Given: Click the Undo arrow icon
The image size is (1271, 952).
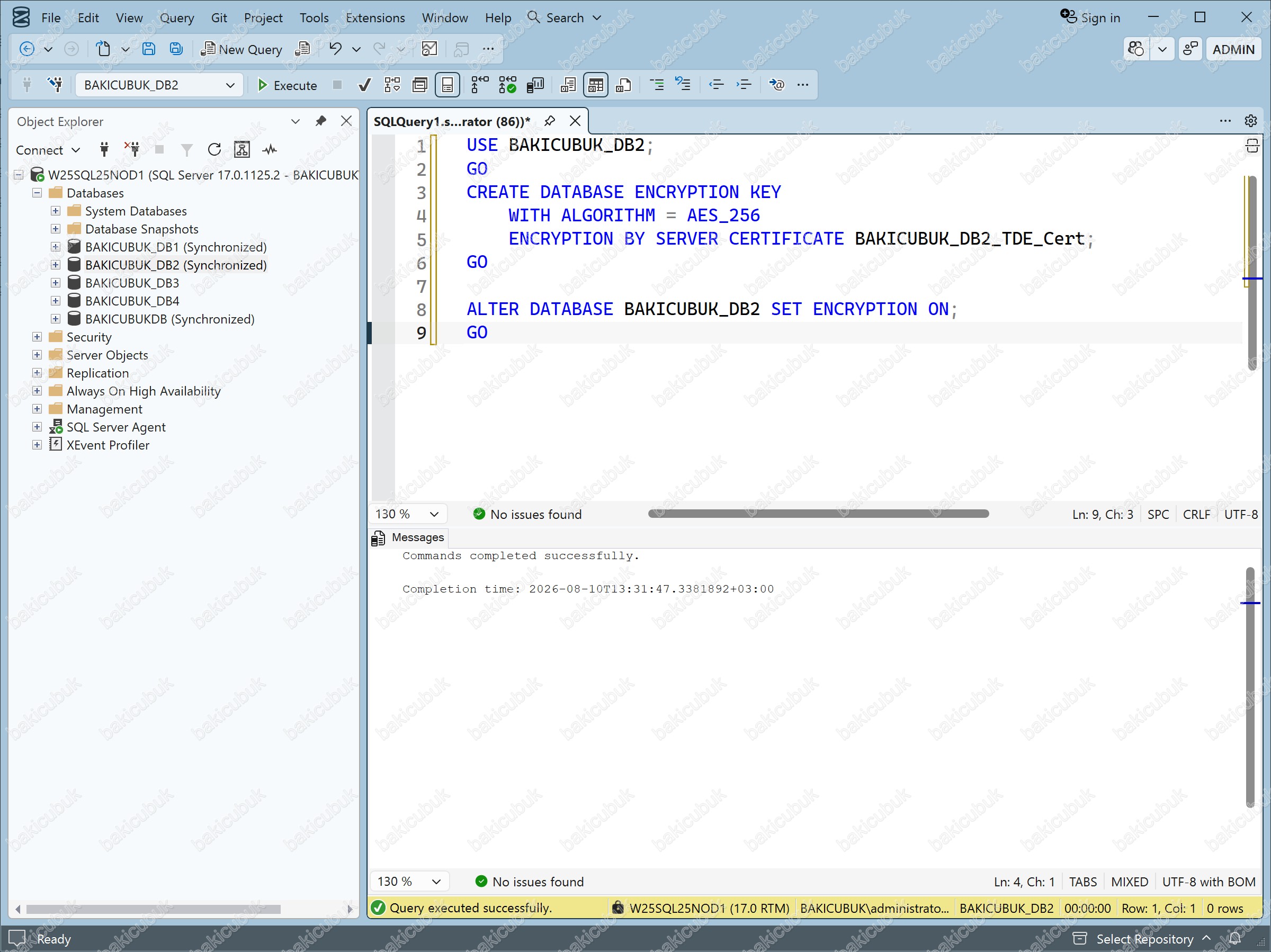Looking at the screenshot, I should tap(336, 49).
